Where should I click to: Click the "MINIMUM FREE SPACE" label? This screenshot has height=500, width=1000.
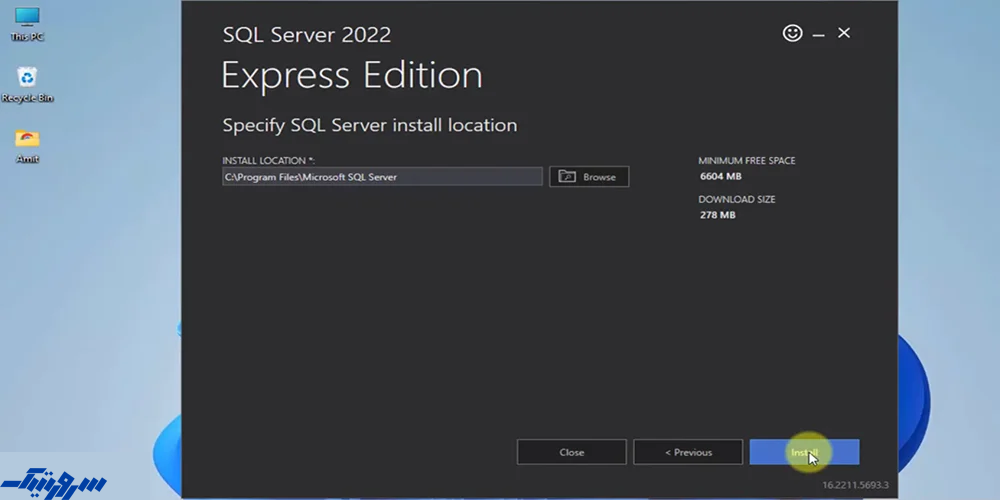click(x=747, y=161)
